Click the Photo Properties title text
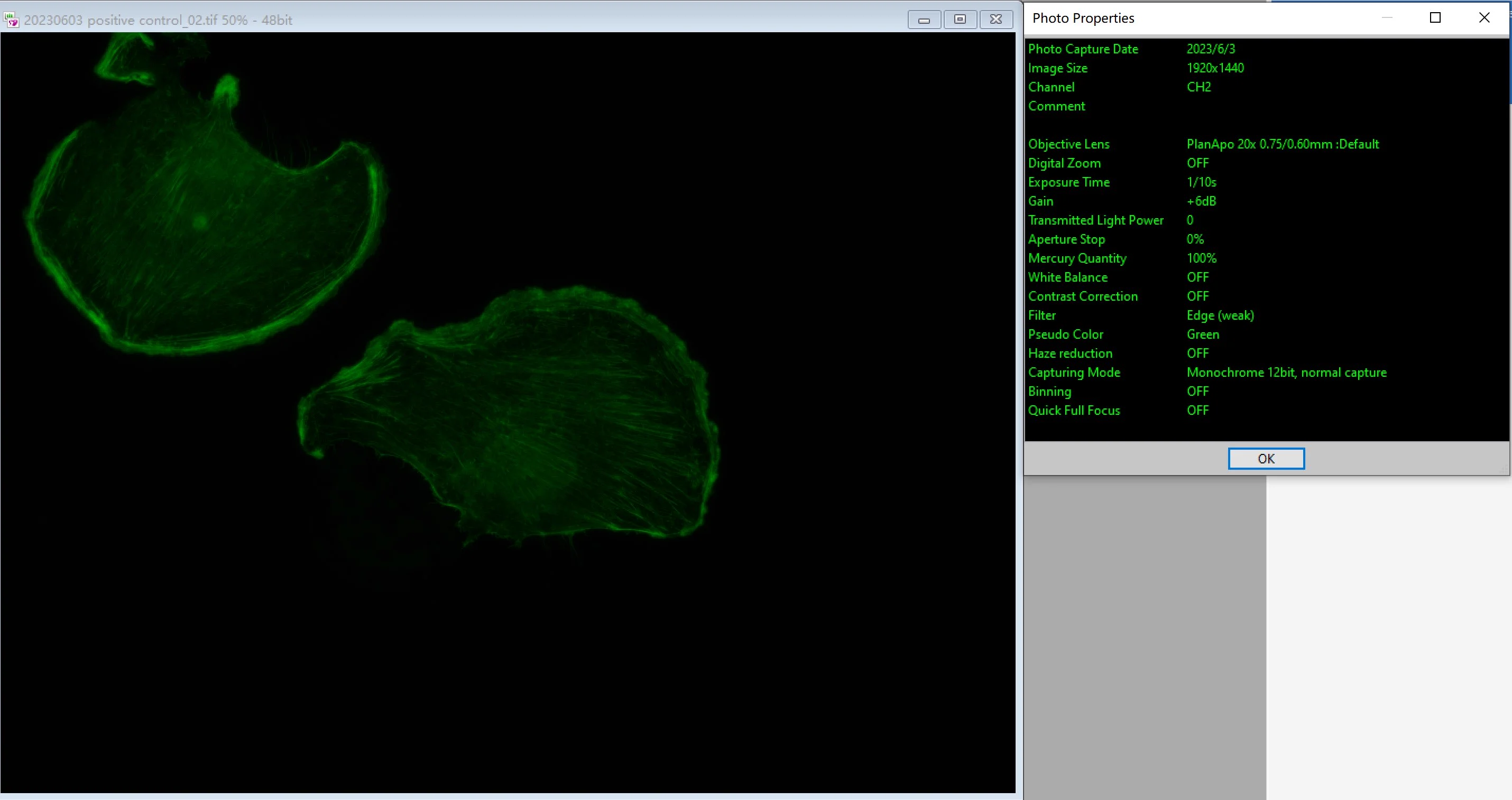 [1083, 18]
